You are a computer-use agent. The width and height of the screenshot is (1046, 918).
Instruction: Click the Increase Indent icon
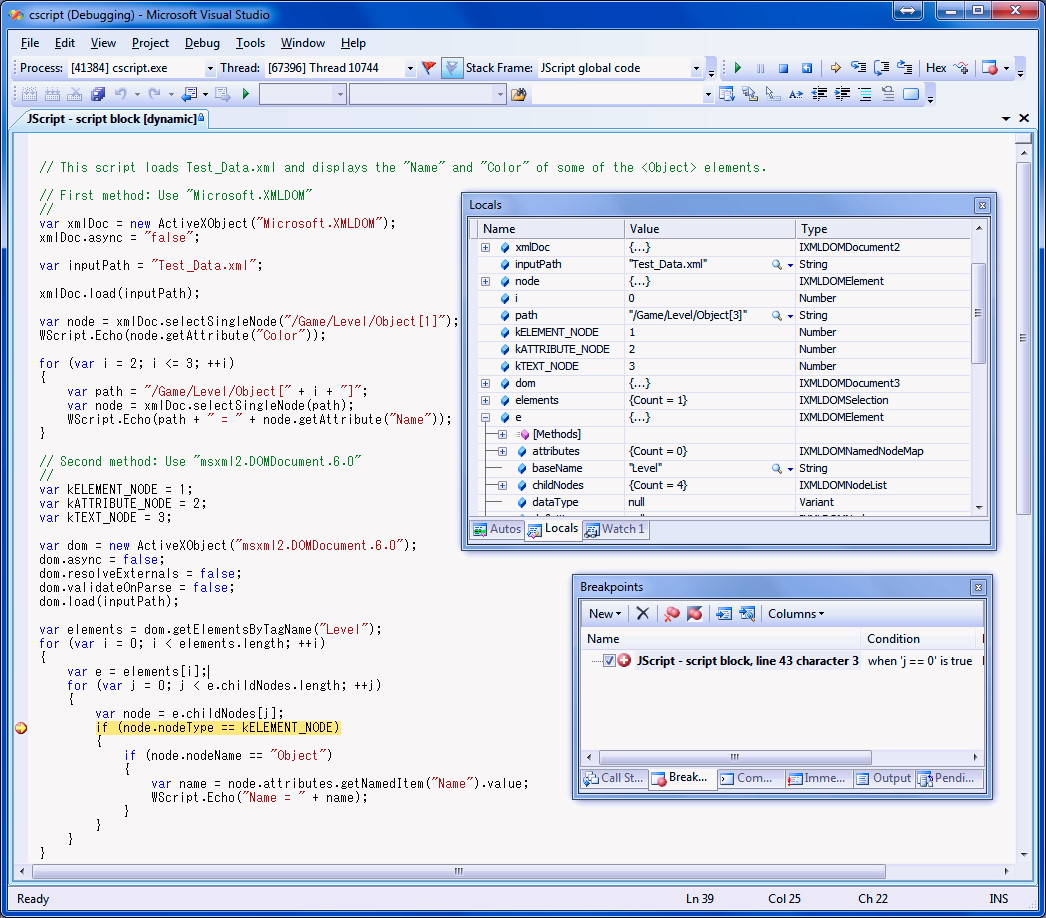(x=843, y=94)
